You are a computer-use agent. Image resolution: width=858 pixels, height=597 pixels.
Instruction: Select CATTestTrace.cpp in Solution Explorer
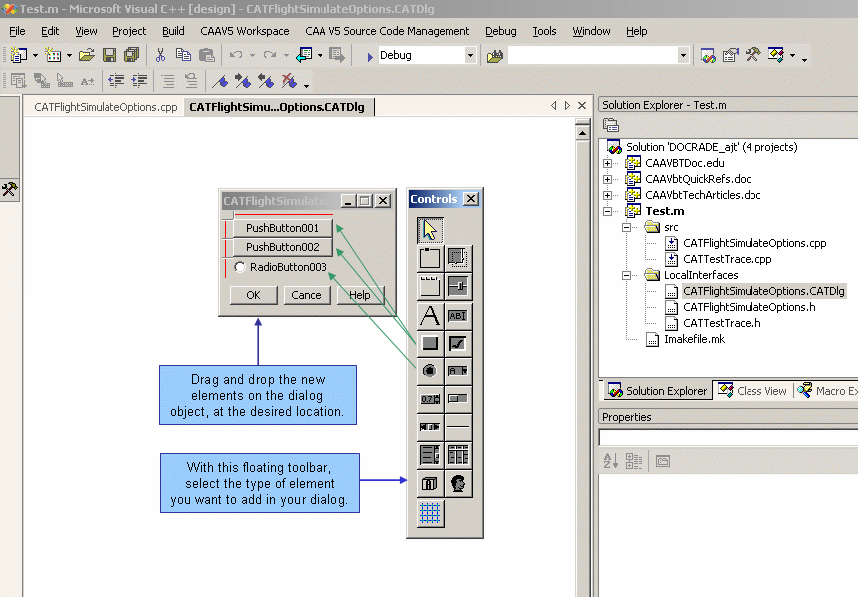point(727,259)
